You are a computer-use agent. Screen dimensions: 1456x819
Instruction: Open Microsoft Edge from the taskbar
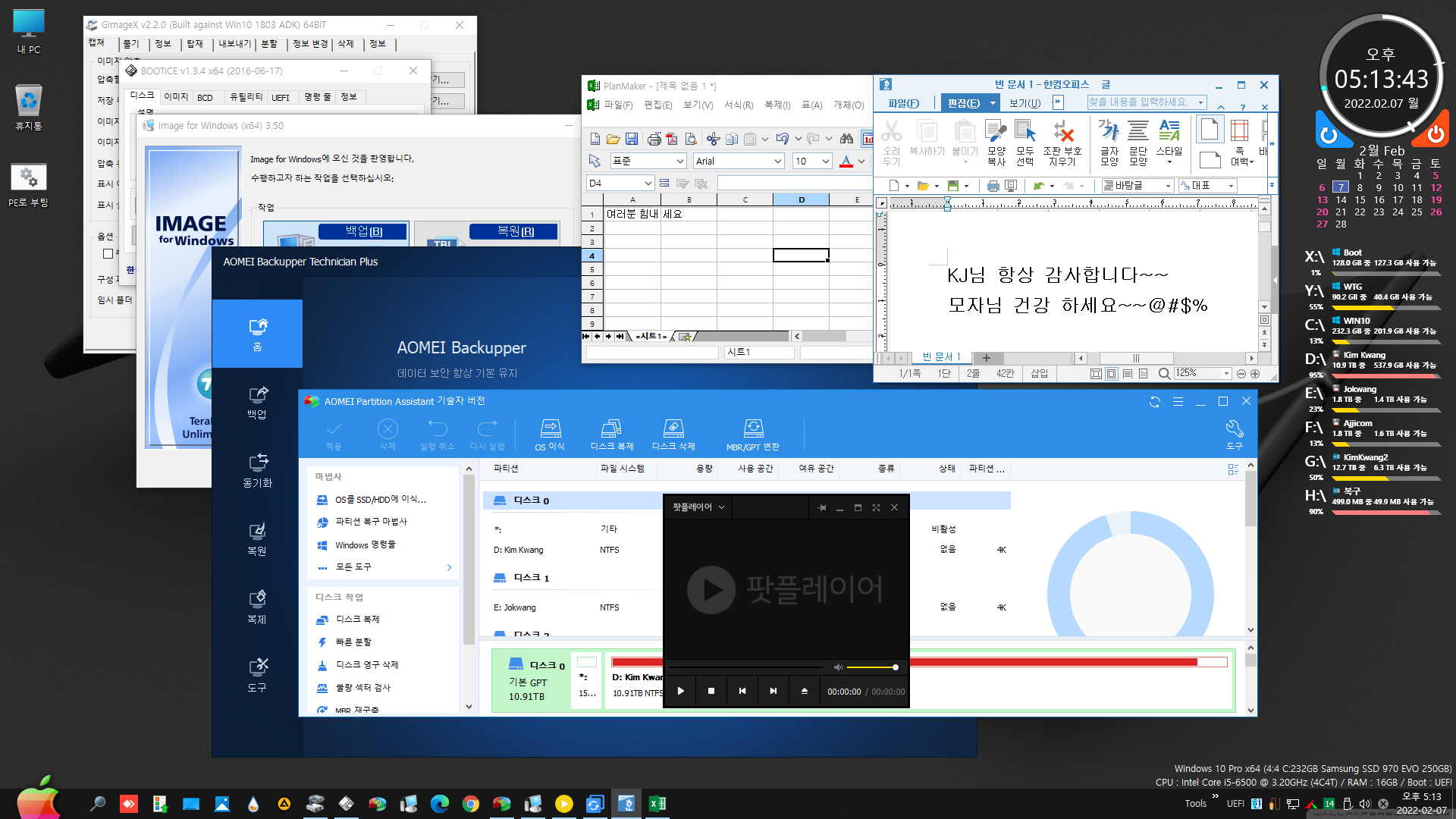[440, 804]
